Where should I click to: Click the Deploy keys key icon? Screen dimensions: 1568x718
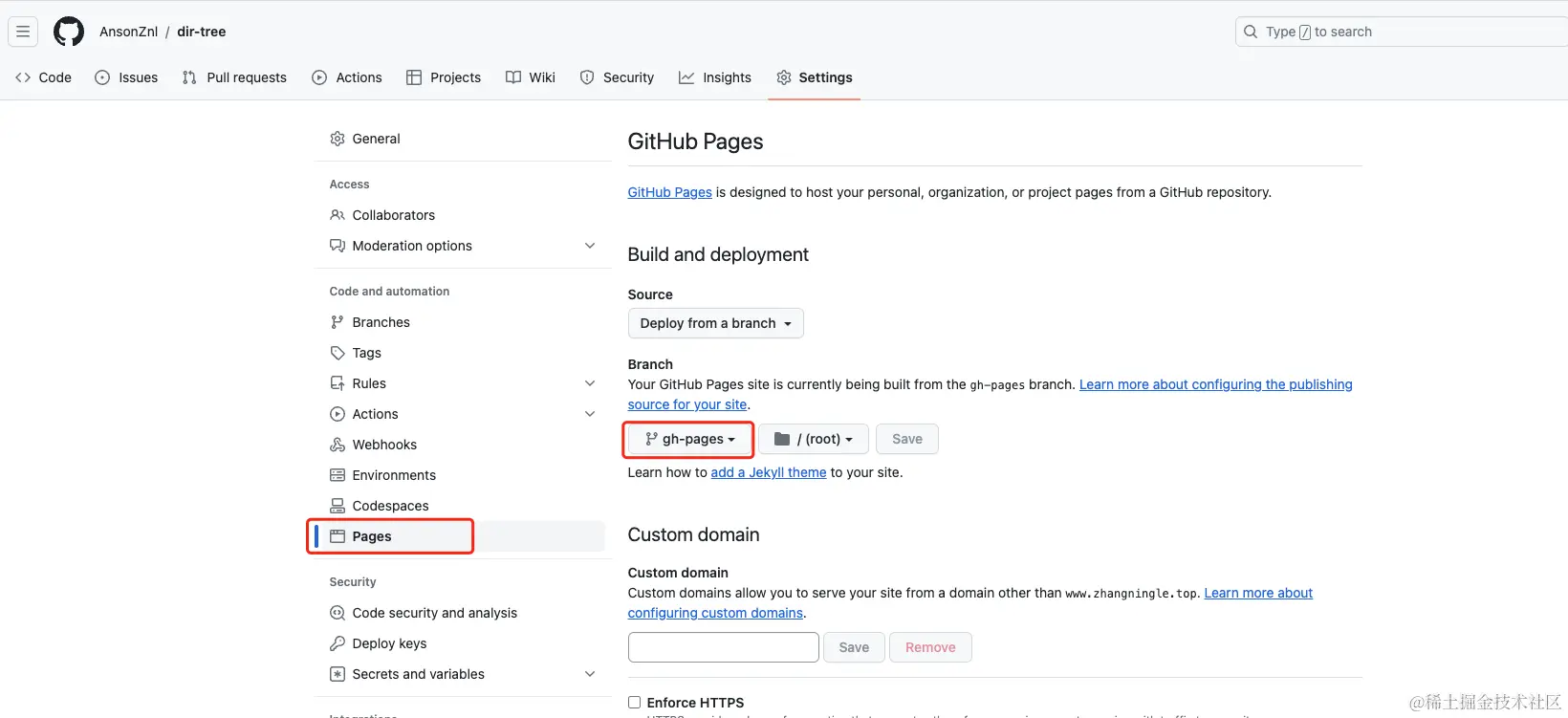(338, 643)
